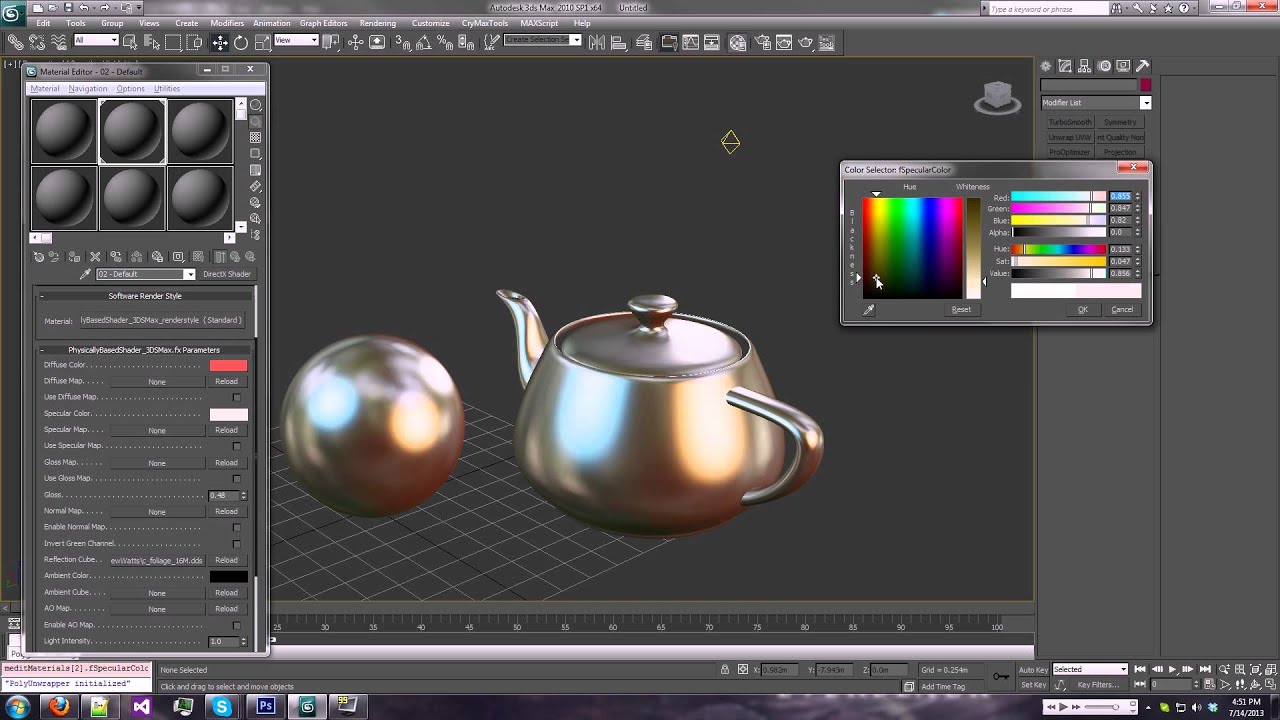The width and height of the screenshot is (1280, 720).
Task: Pick material from object with eyedropper
Action: [85, 274]
